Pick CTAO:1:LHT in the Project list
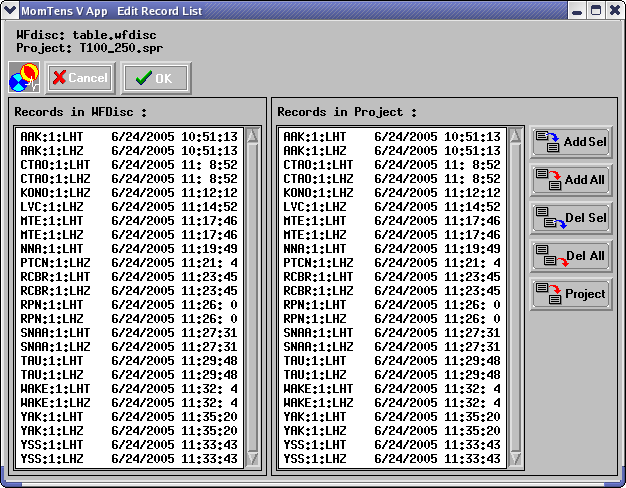This screenshot has height=488, width=626. click(x=392, y=165)
